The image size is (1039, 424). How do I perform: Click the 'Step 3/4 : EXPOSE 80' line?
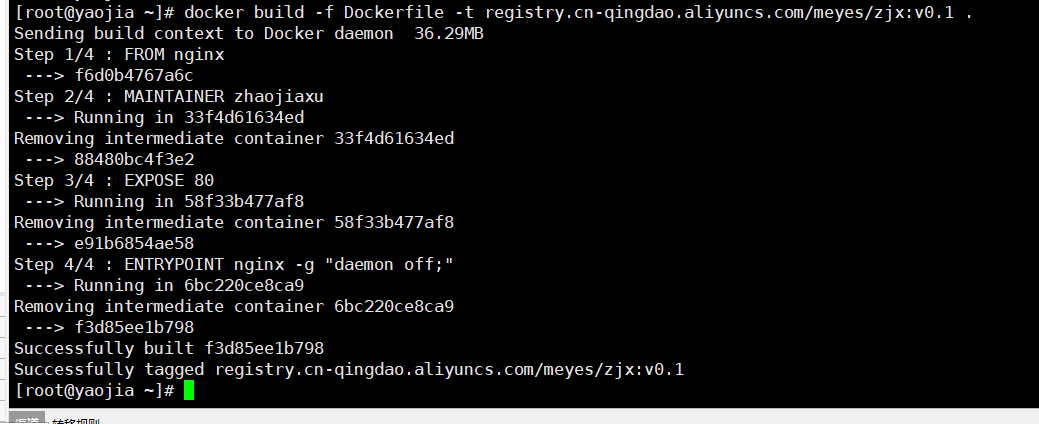click(x=114, y=180)
